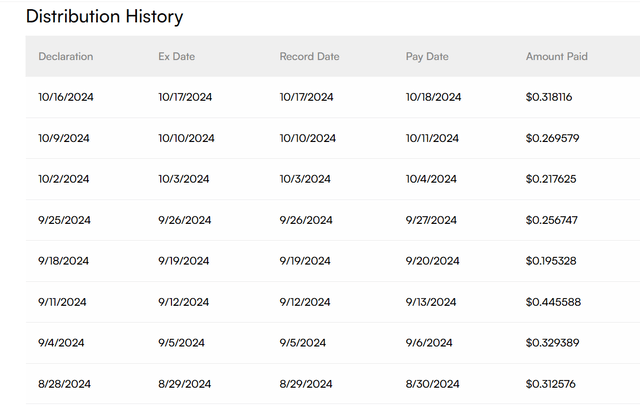Viewport: 640px width, 405px height.
Task: Select the 8/30/2024 pay date cell
Action: (x=431, y=384)
